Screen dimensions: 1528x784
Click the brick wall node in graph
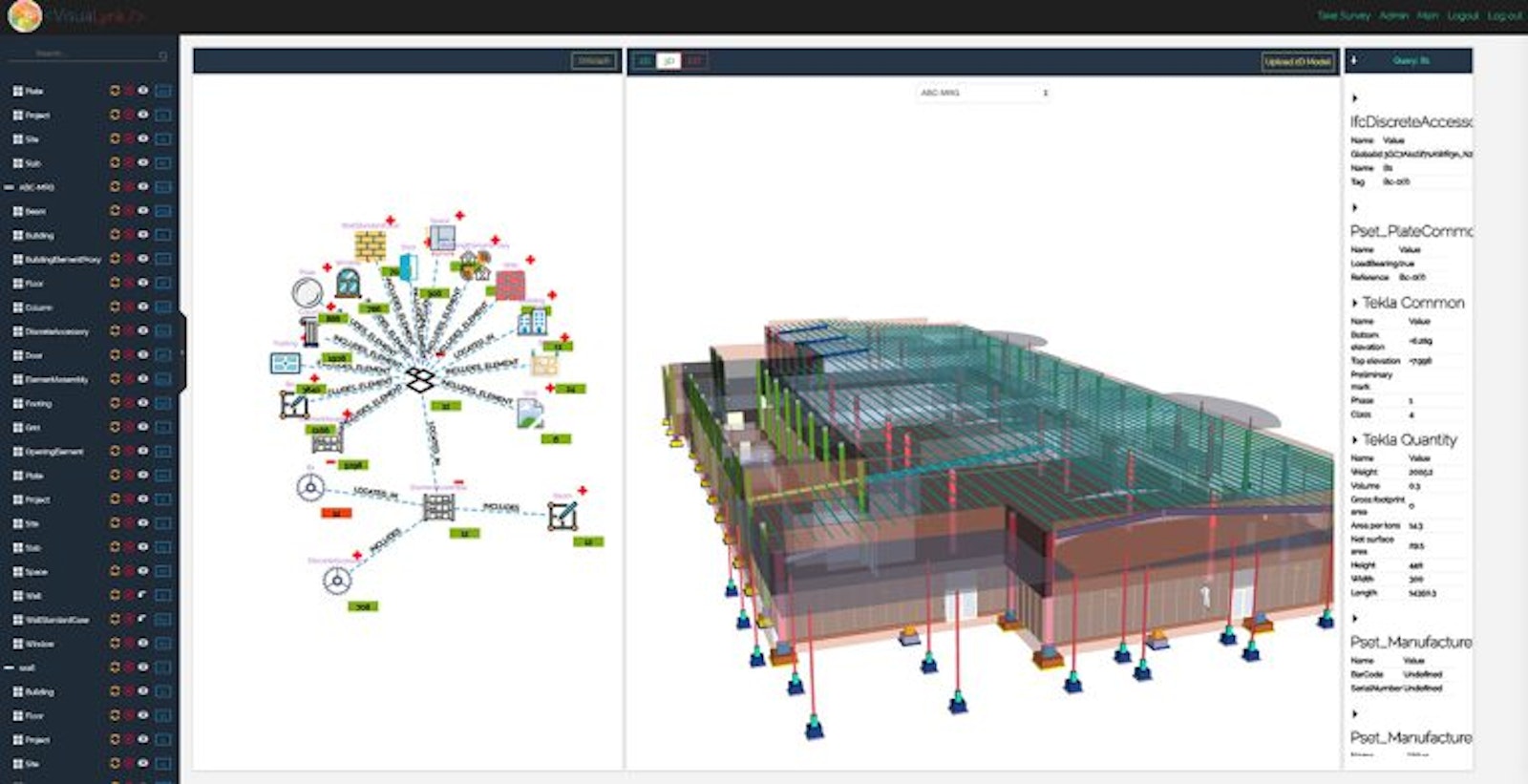[x=370, y=246]
